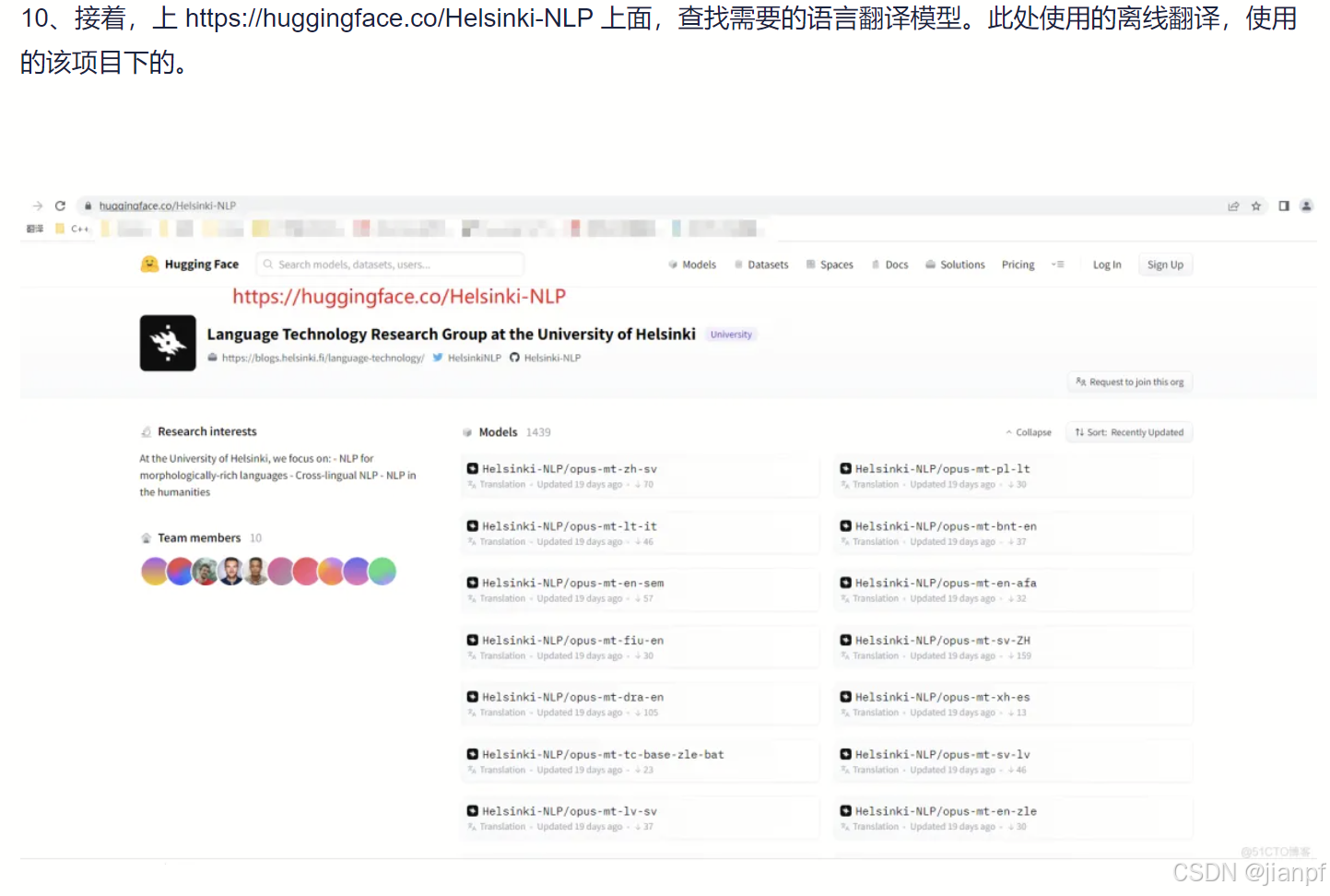Open the Spaces nav item
Viewport: 1330px width, 896px height.
(x=830, y=265)
